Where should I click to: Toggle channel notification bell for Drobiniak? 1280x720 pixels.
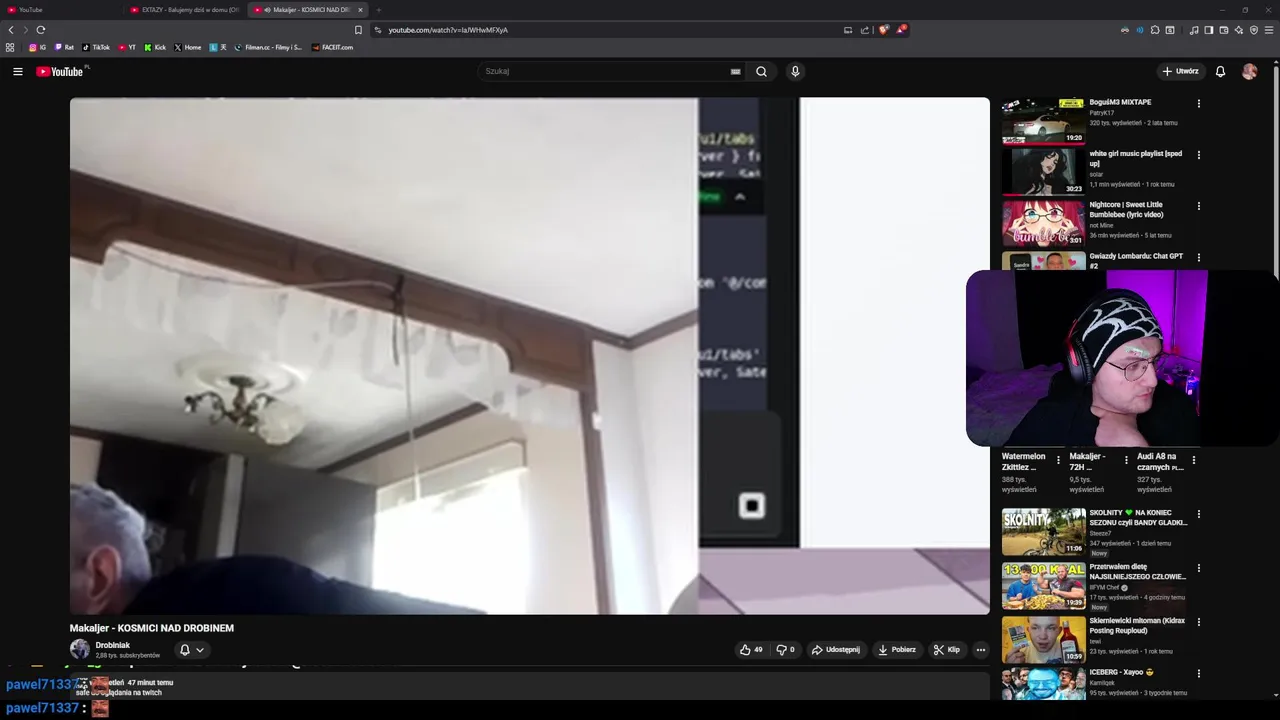pyautogui.click(x=184, y=650)
